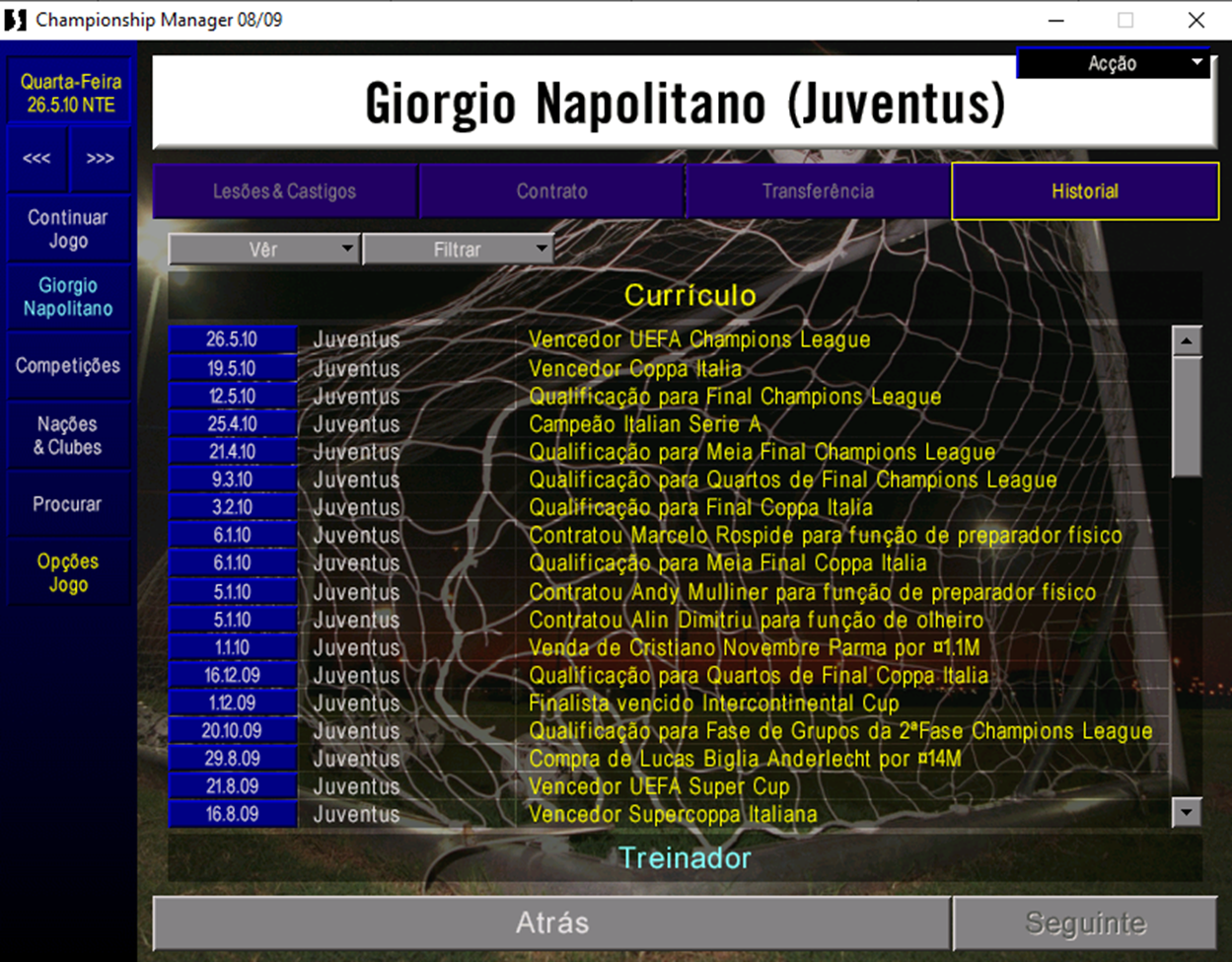Click the Quarta-Feira 26.5.10 date panel

coord(70,94)
